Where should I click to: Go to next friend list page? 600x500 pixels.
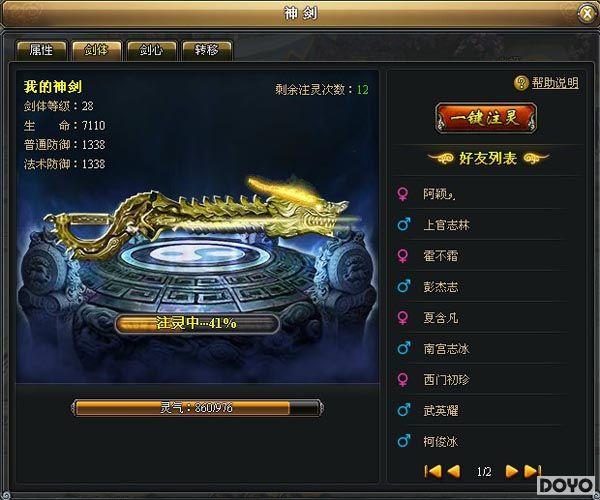coord(512,471)
